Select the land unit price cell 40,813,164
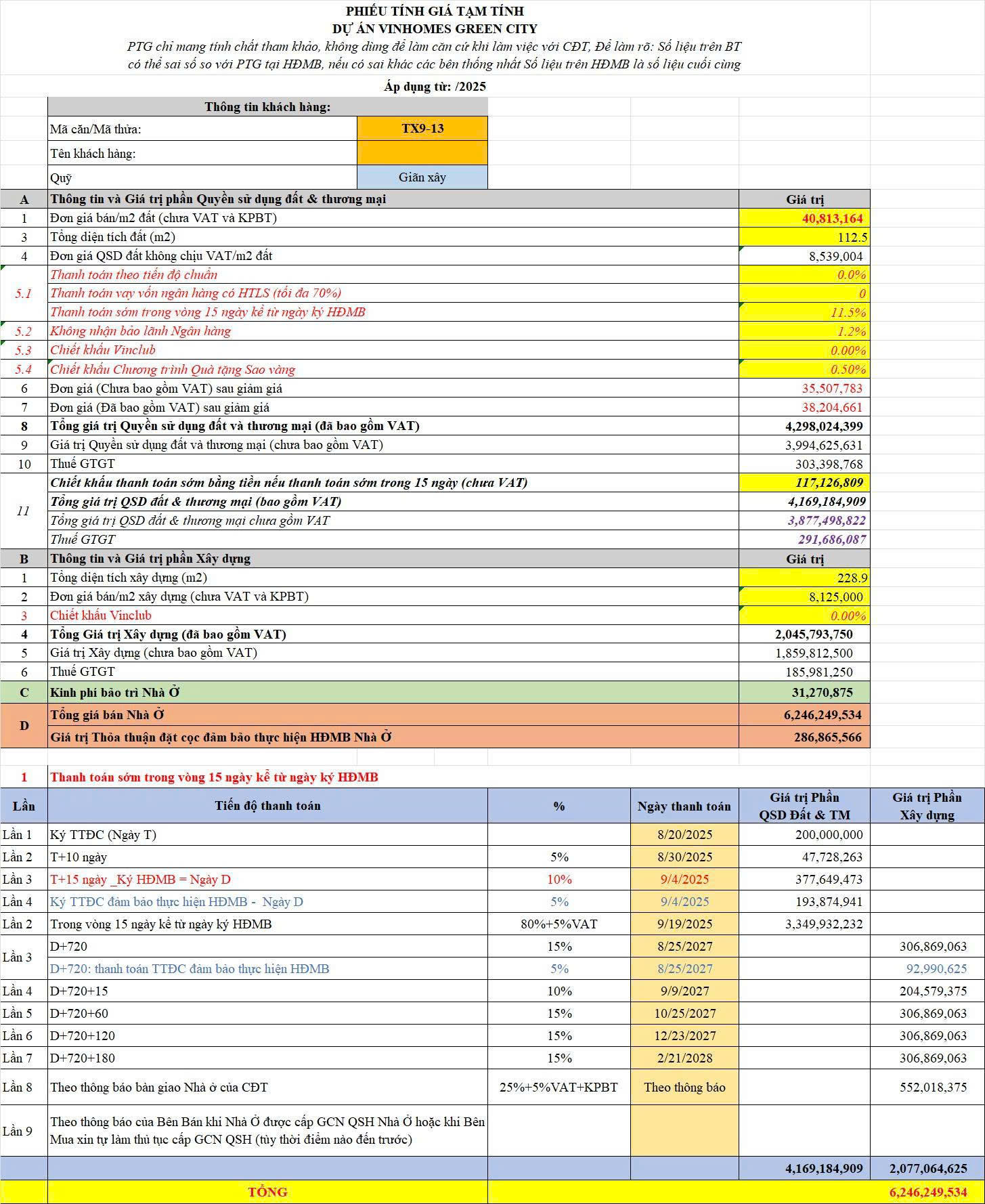Image resolution: width=985 pixels, height=1204 pixels. click(804, 218)
